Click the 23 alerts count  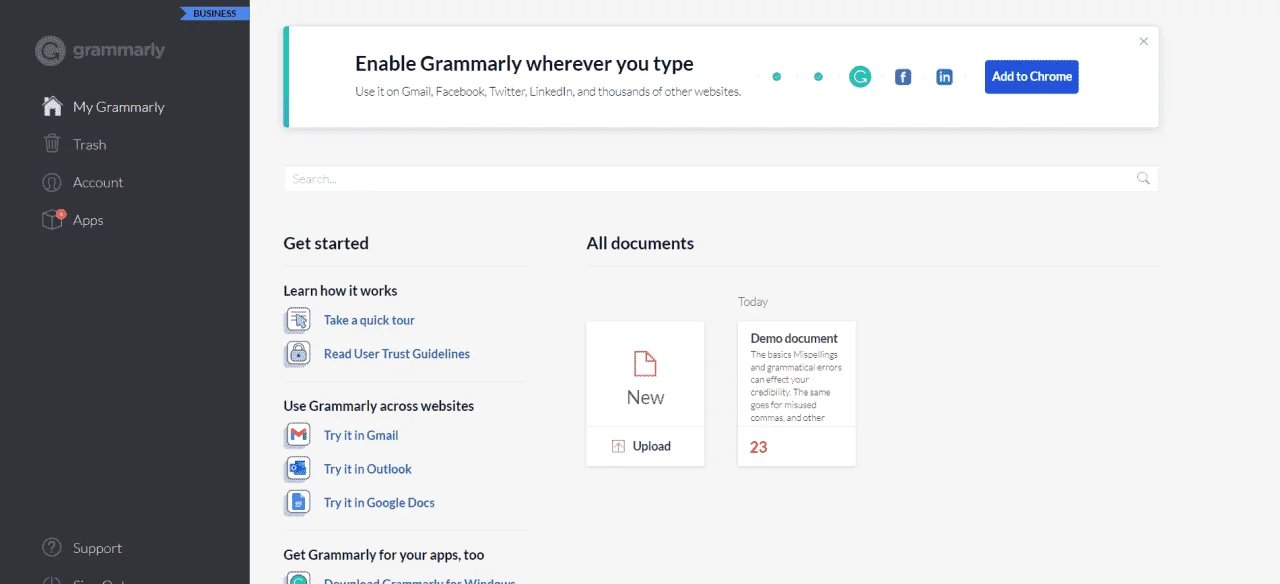tap(759, 447)
